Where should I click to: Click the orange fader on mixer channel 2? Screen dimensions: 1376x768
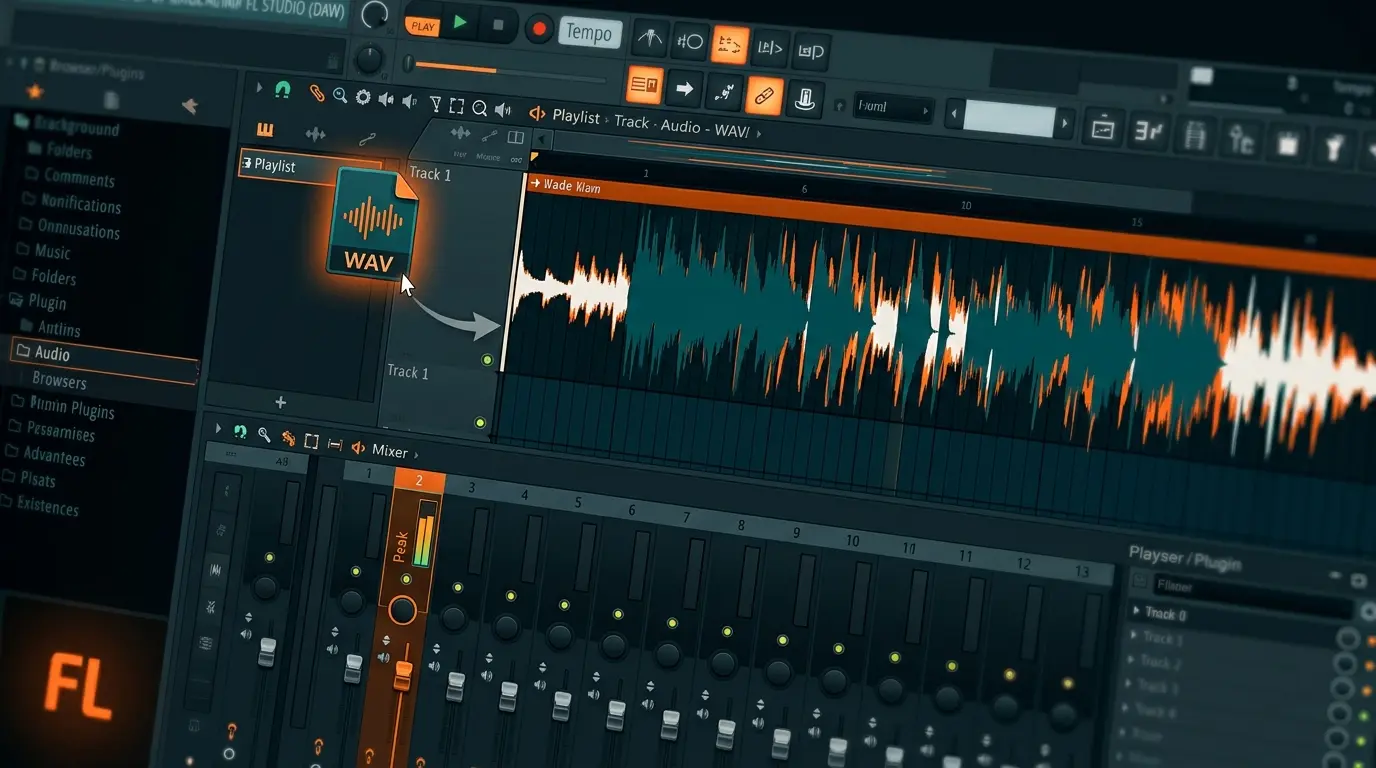tap(403, 675)
